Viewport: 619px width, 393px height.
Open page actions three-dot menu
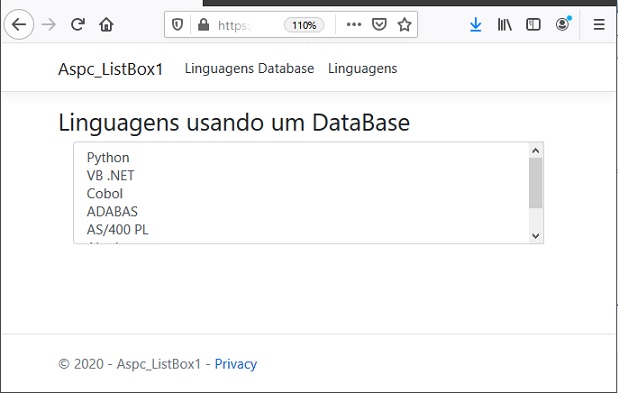(354, 25)
